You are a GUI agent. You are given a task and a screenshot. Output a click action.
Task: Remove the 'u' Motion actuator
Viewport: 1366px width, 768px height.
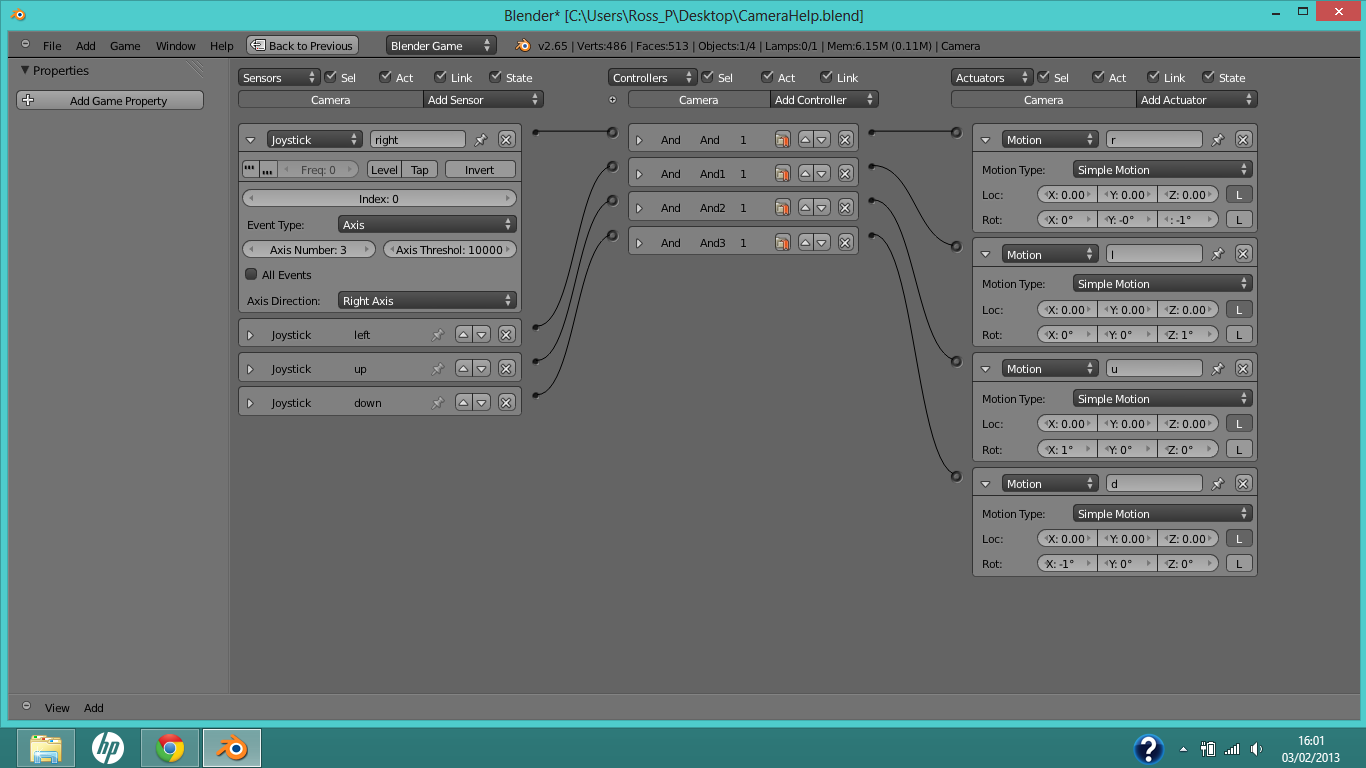[1243, 369]
